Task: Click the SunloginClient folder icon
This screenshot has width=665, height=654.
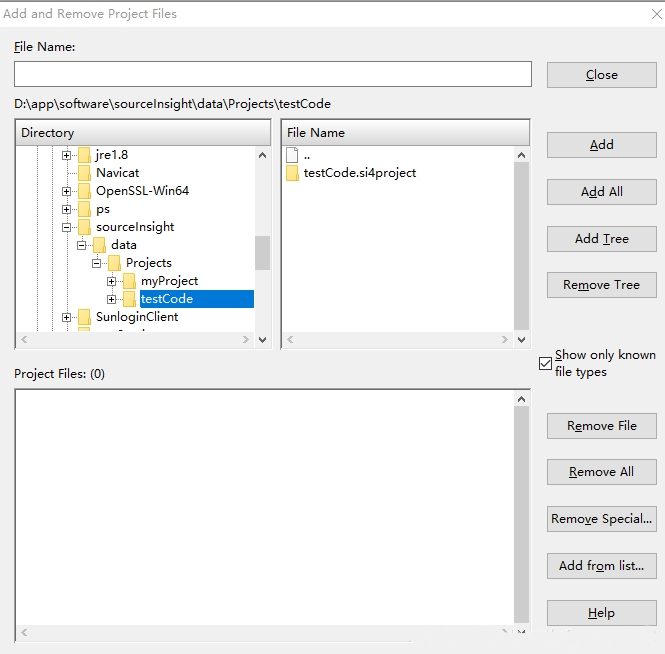Action: [x=84, y=317]
